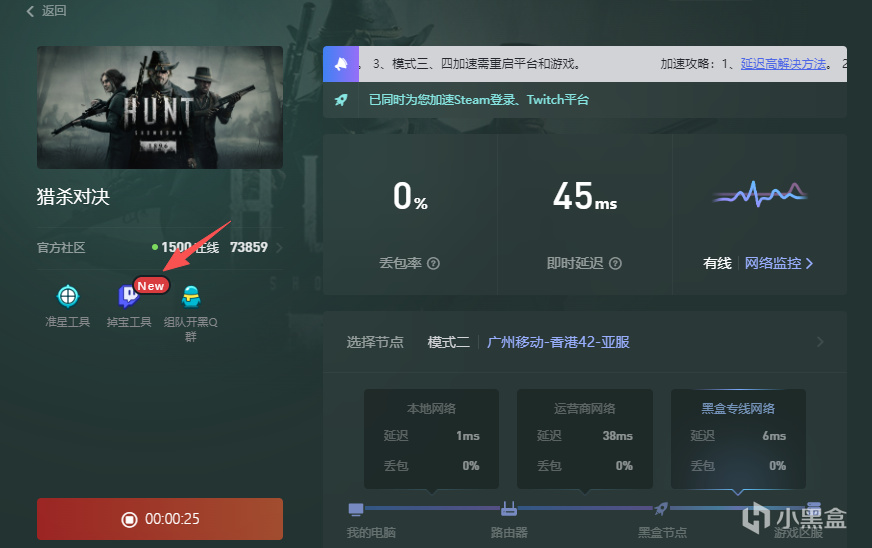Viewport: 872px width, 548px height.
Task: Click the 猎杀对决 game title
Action: coord(73,196)
